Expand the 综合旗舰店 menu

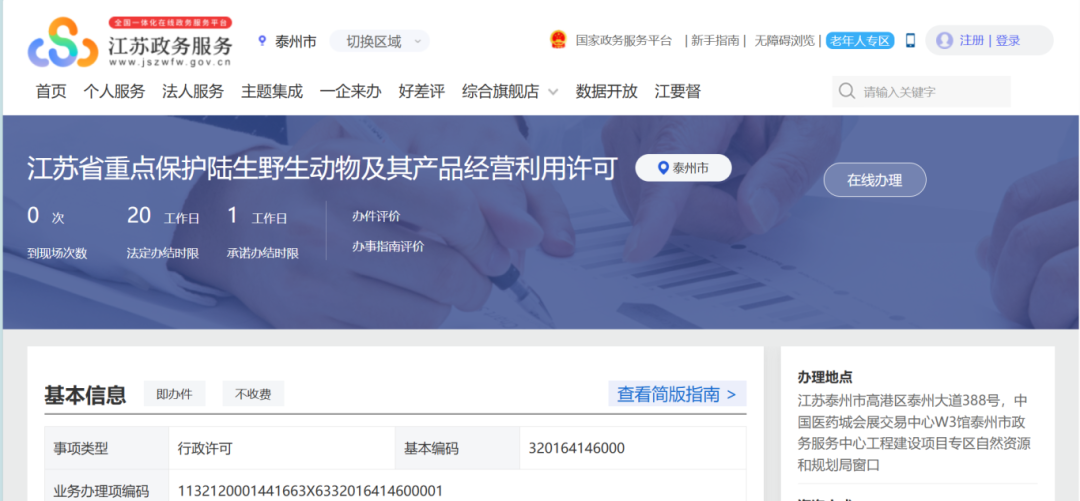(510, 92)
